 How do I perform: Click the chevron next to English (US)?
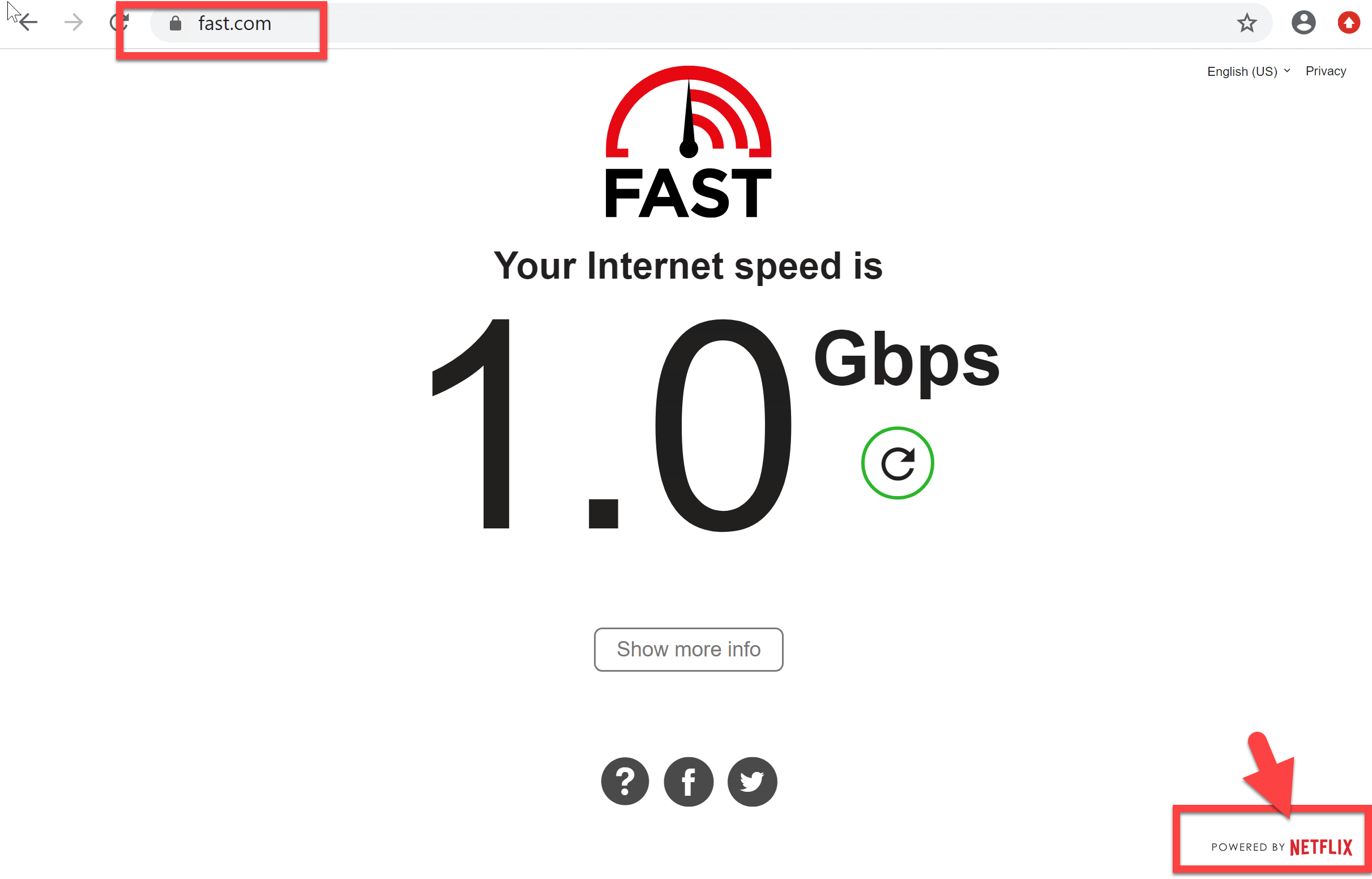(x=1287, y=71)
